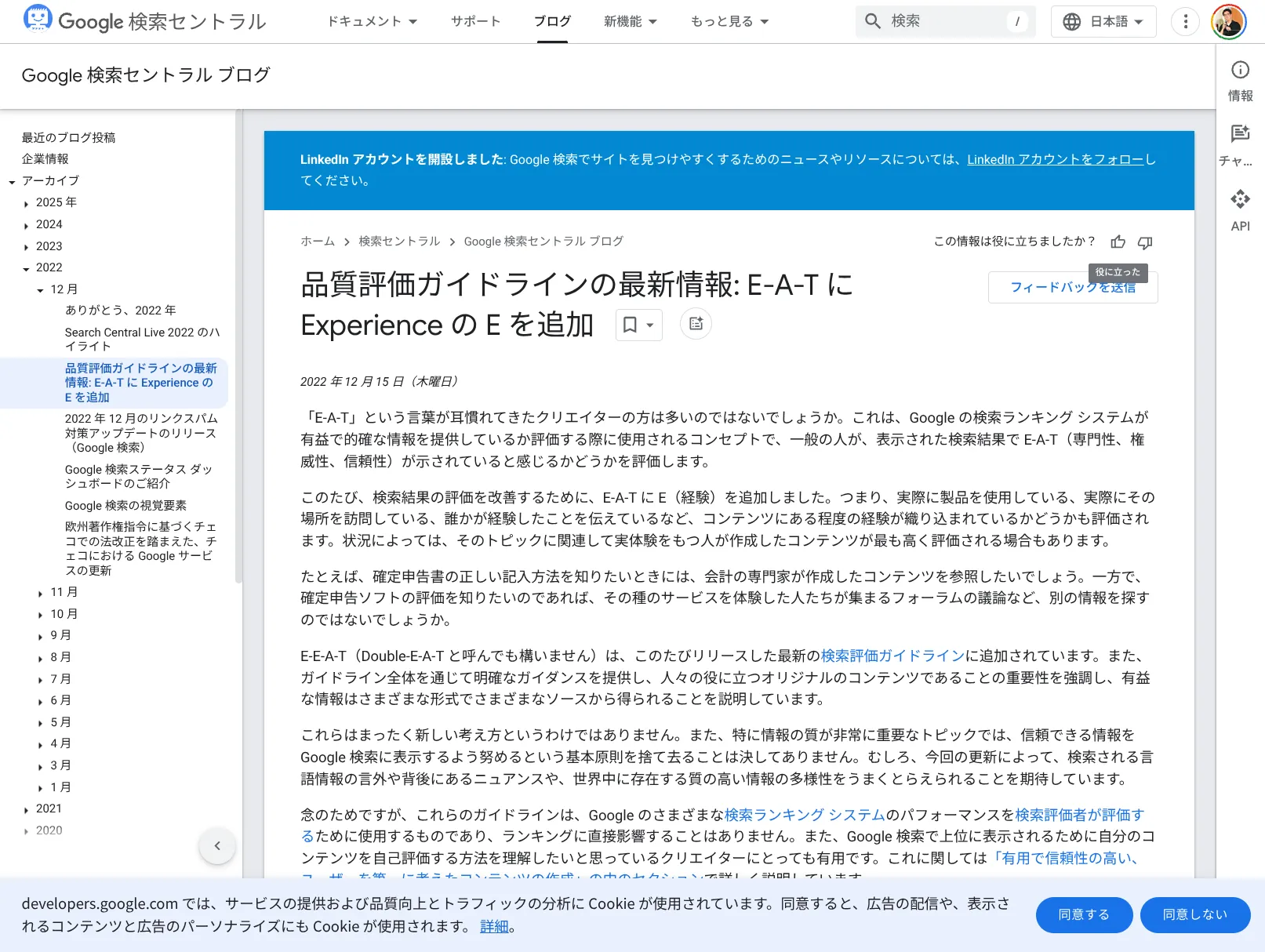The image size is (1265, 952).
Task: Open 企業情報 in sidebar
Action: (45, 158)
